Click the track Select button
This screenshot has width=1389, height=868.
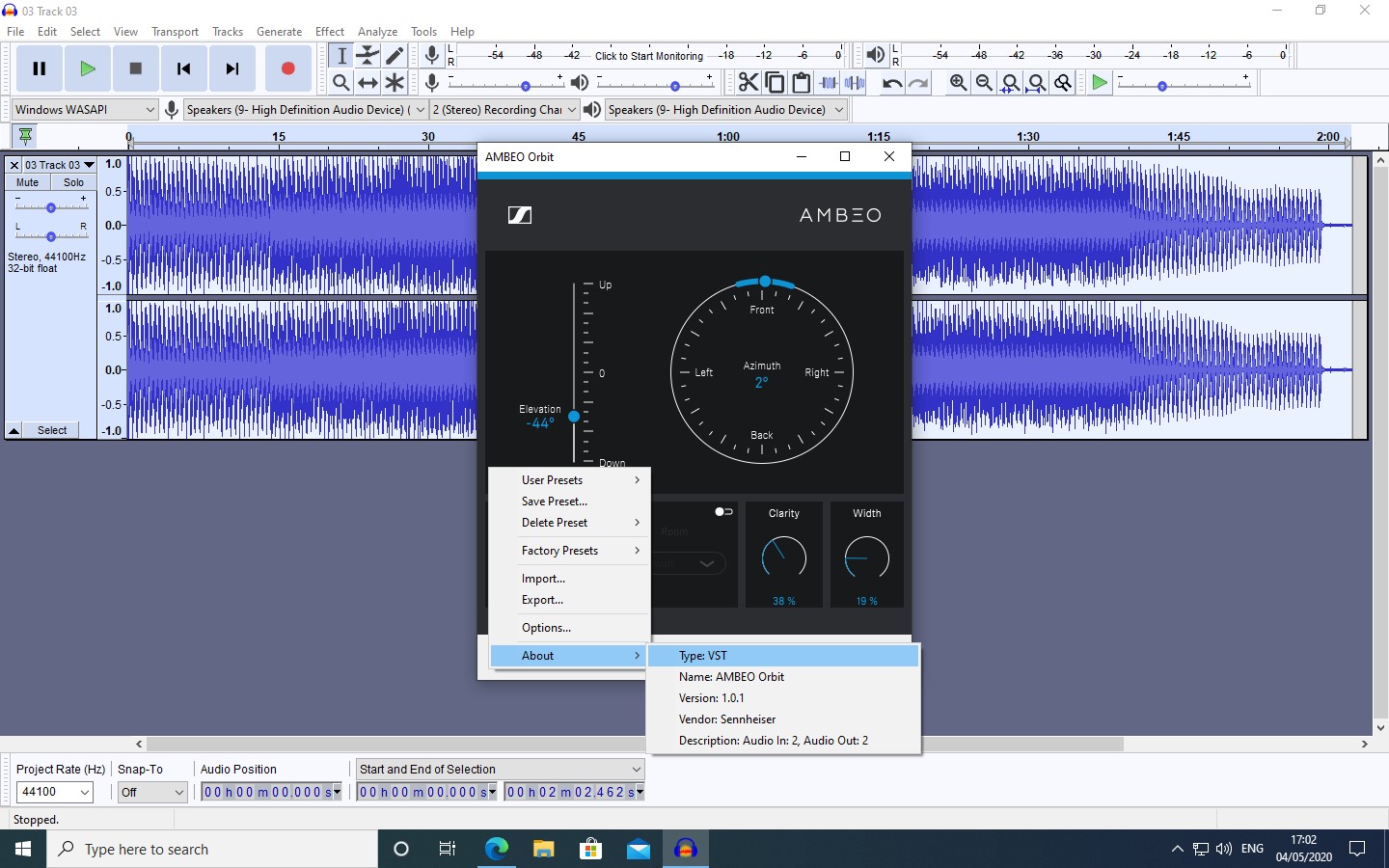pyautogui.click(x=52, y=430)
